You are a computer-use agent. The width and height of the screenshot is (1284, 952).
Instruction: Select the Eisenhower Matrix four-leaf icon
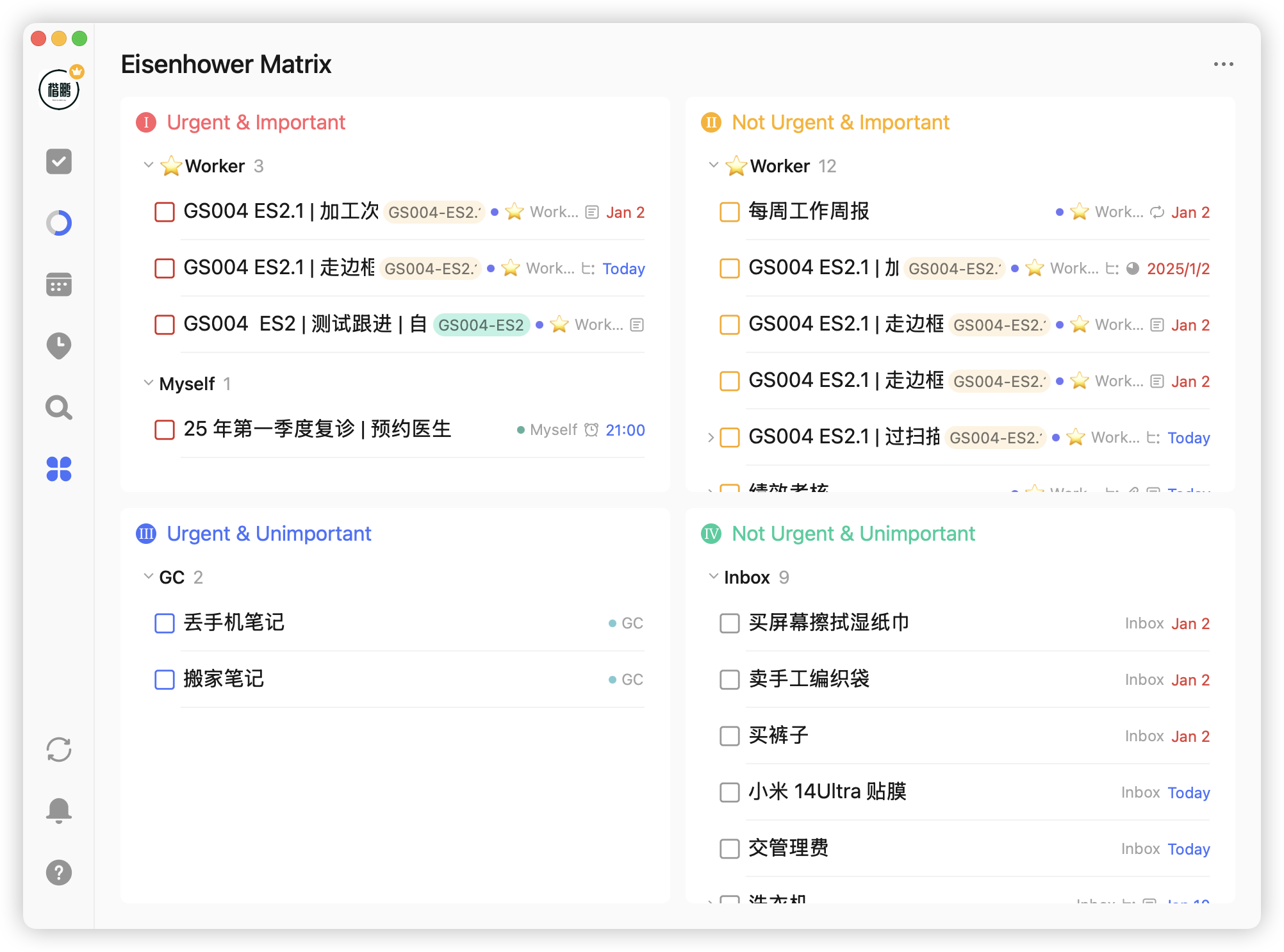coord(59,469)
